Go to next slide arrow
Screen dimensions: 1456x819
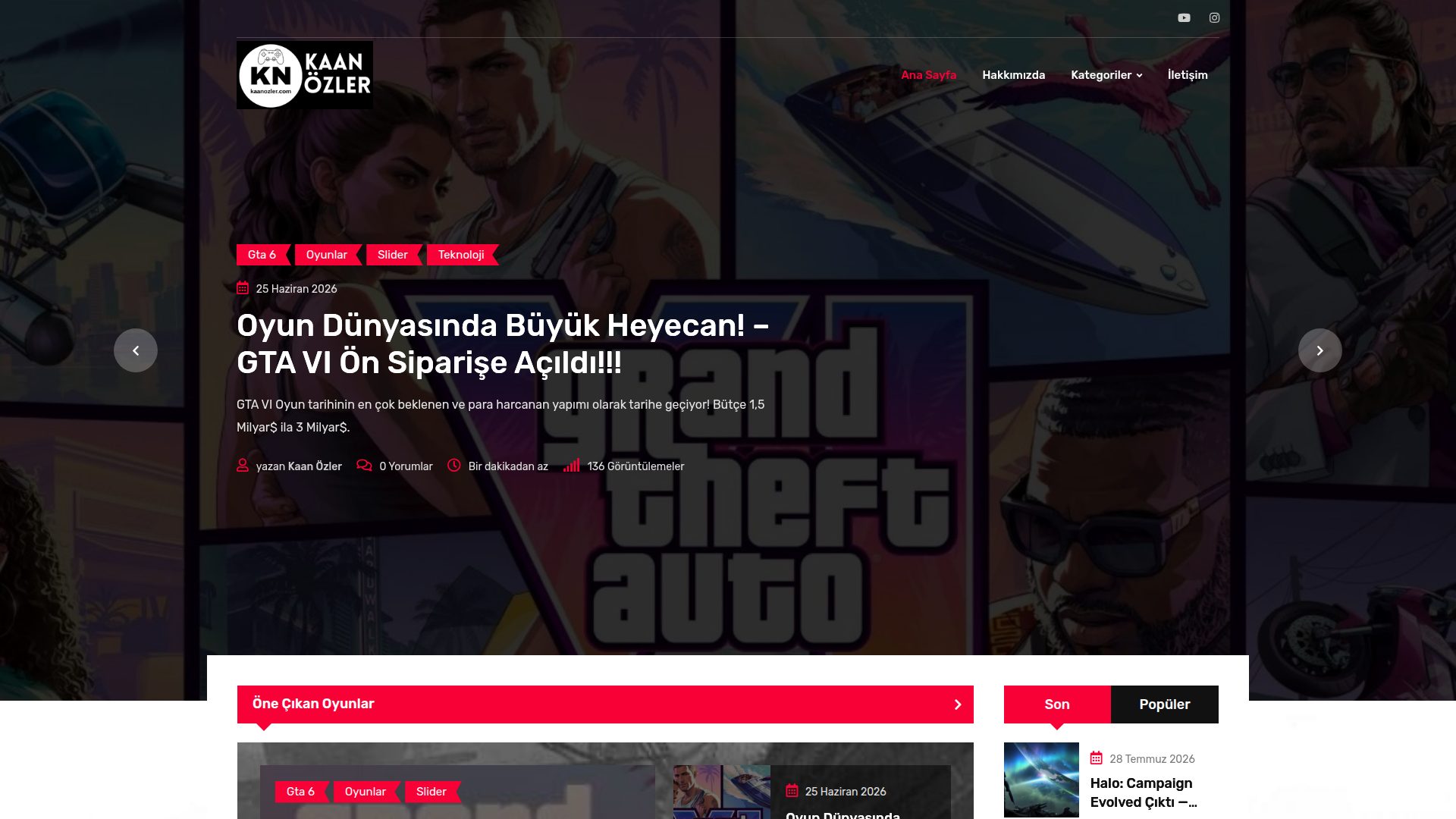pyautogui.click(x=1319, y=350)
